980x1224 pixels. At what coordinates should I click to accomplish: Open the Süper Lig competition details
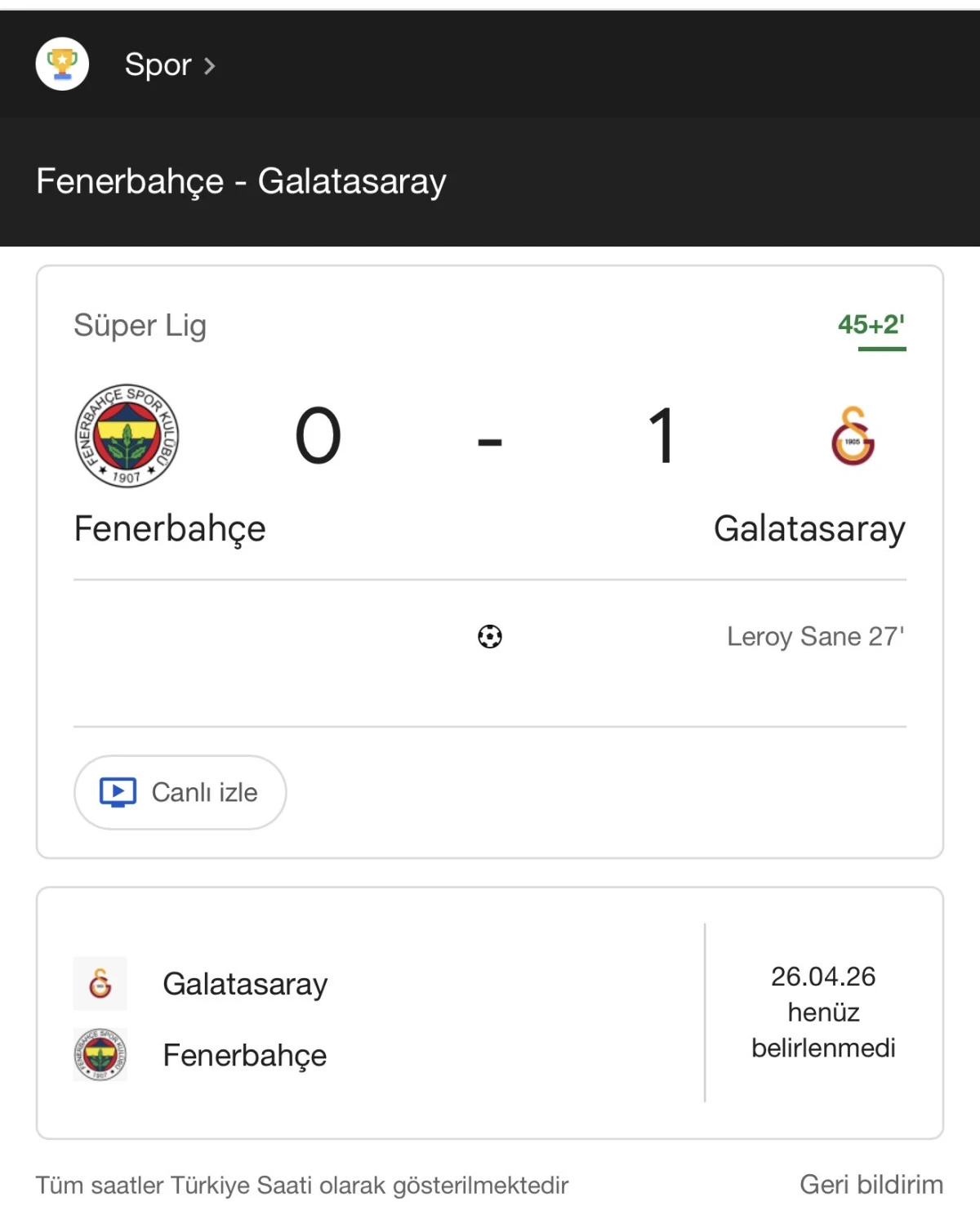coord(139,325)
